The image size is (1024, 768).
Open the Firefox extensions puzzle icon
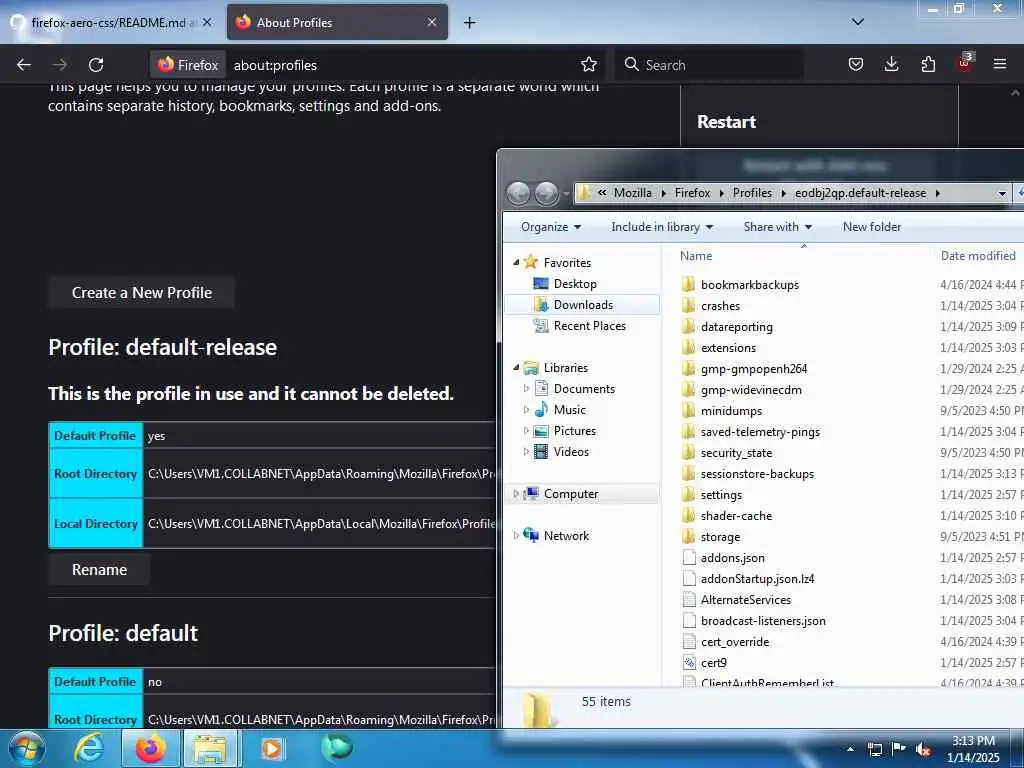928,65
